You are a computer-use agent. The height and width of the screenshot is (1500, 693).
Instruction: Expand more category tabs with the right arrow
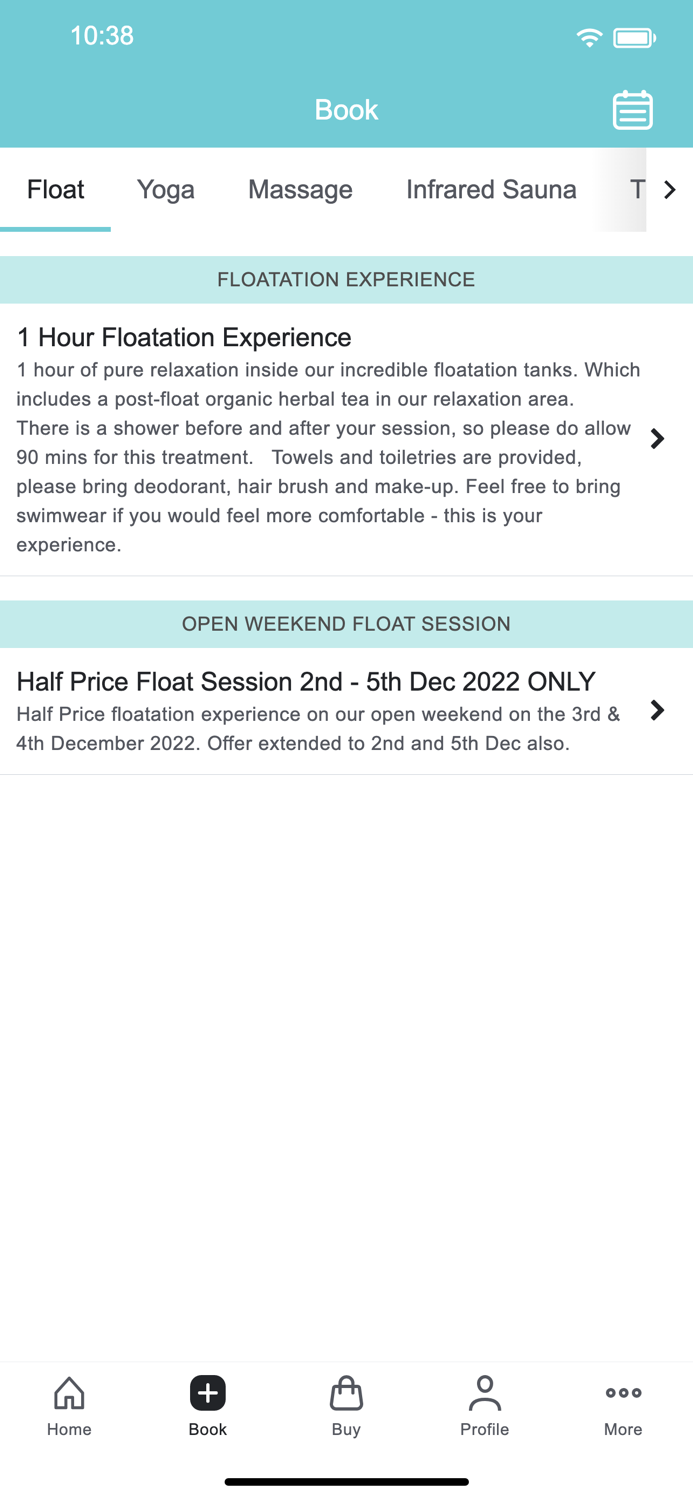point(671,189)
